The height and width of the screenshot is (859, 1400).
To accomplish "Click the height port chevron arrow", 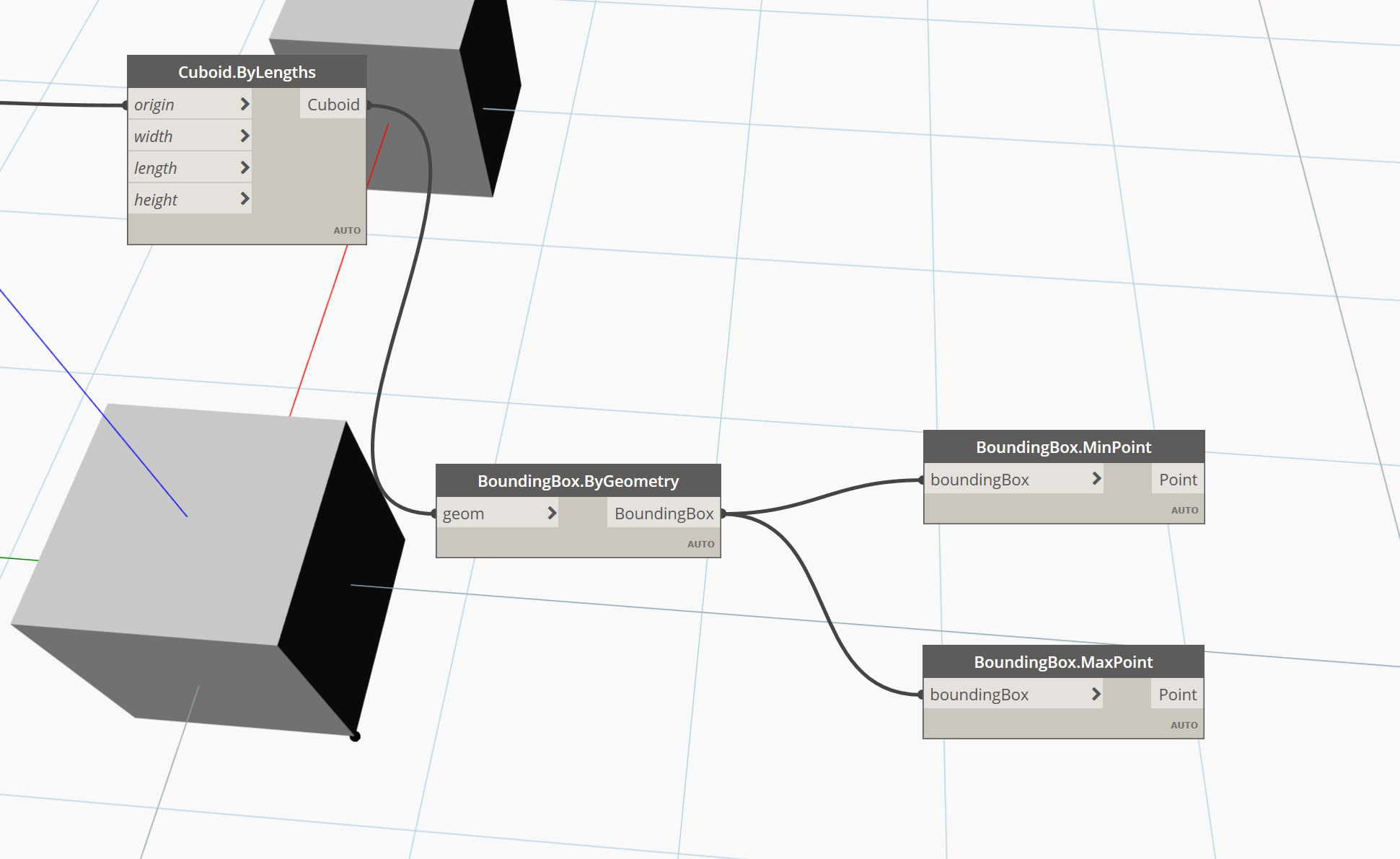I will tap(245, 198).
